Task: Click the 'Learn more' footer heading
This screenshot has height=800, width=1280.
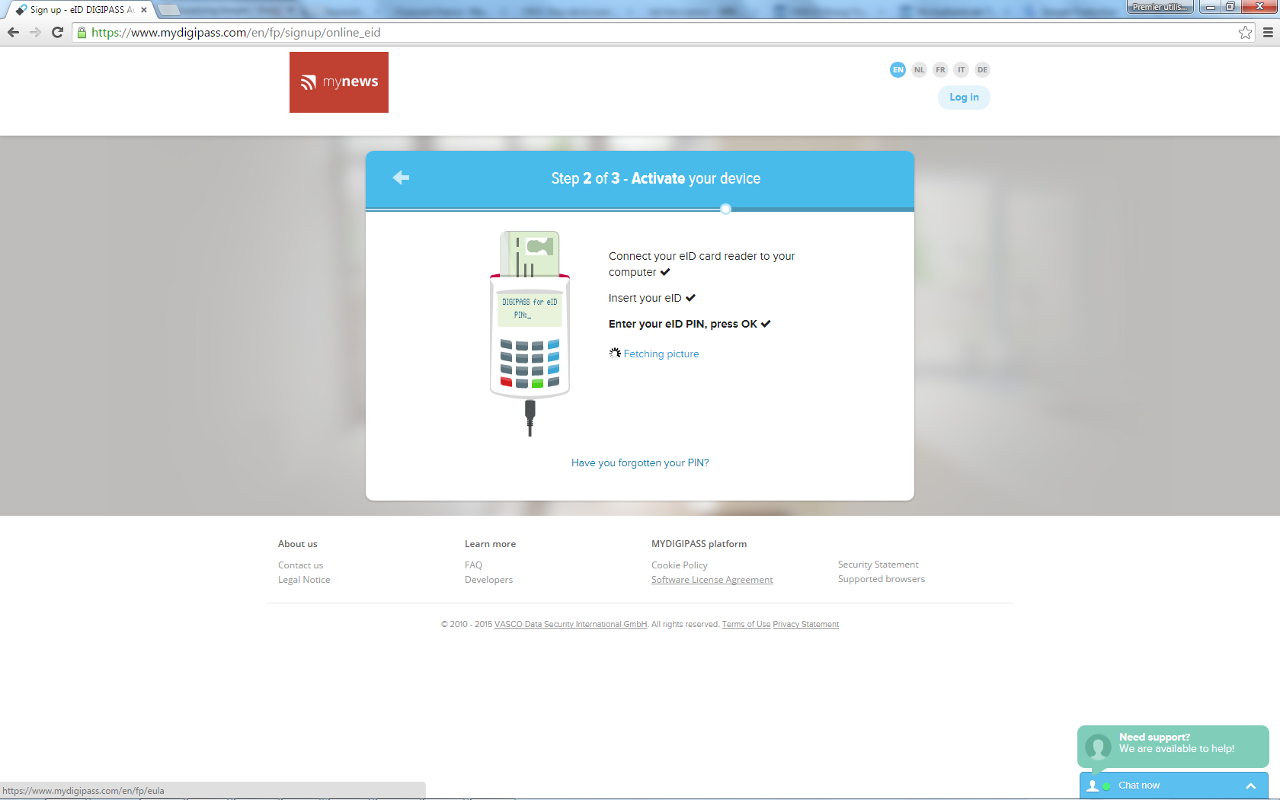Action: (x=490, y=544)
